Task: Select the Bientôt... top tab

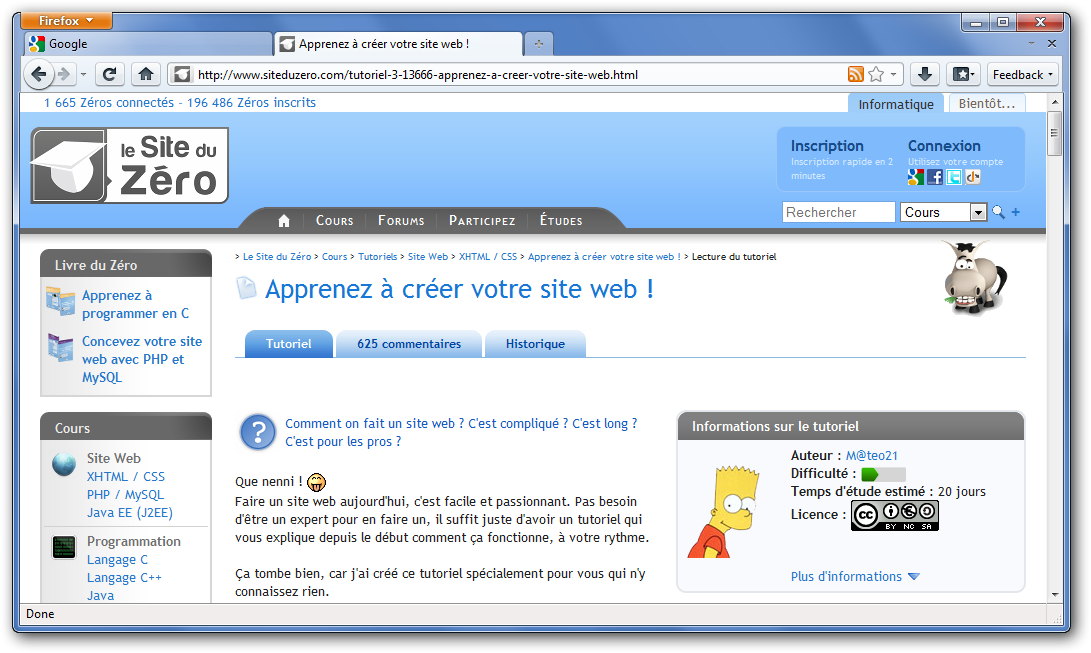Action: pos(987,103)
